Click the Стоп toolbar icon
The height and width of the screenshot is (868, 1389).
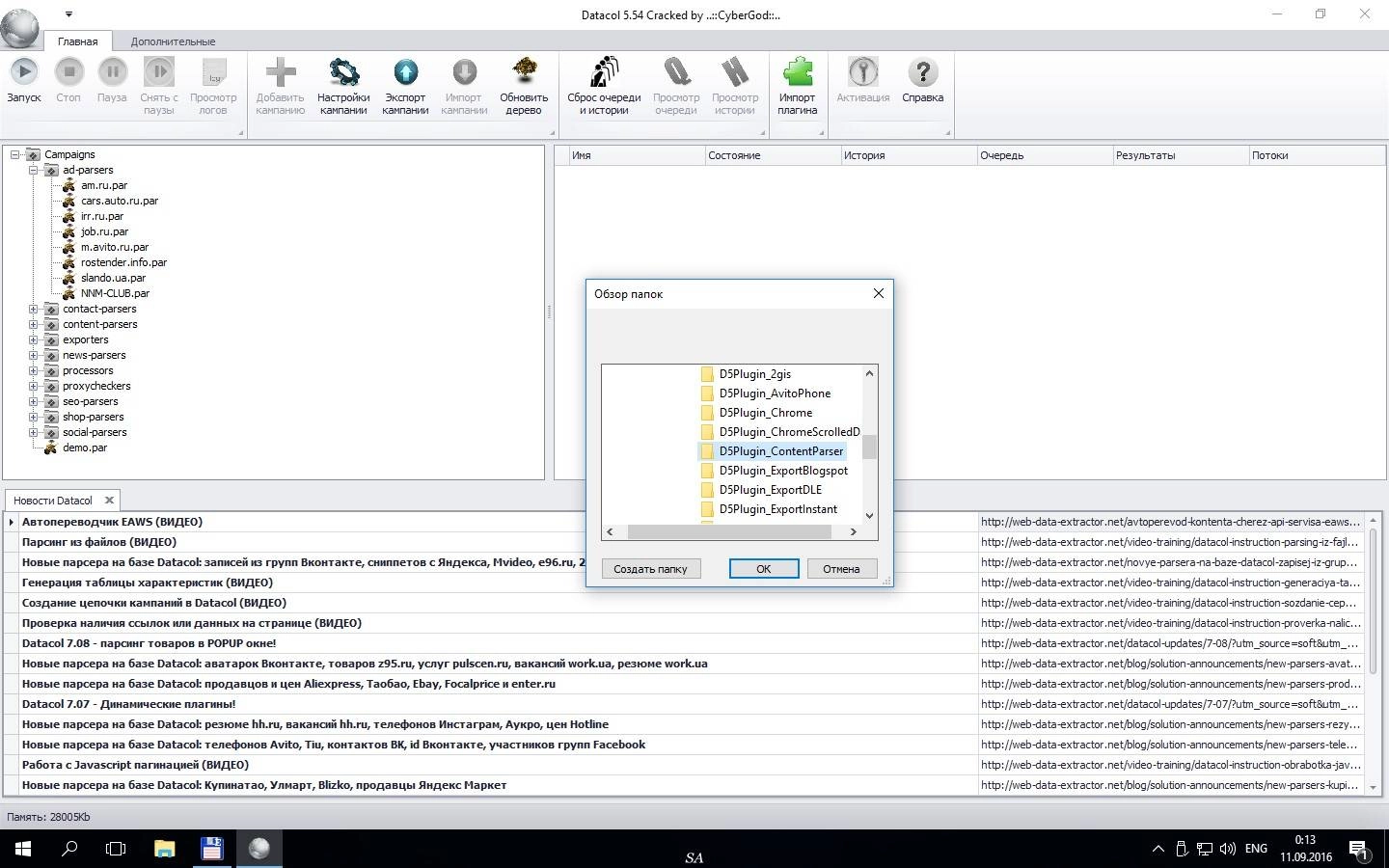click(x=68, y=72)
